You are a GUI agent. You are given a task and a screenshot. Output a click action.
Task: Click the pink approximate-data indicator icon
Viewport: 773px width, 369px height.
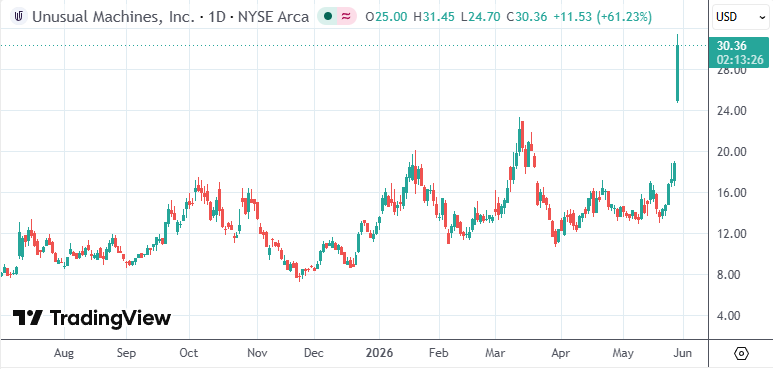[x=347, y=17]
